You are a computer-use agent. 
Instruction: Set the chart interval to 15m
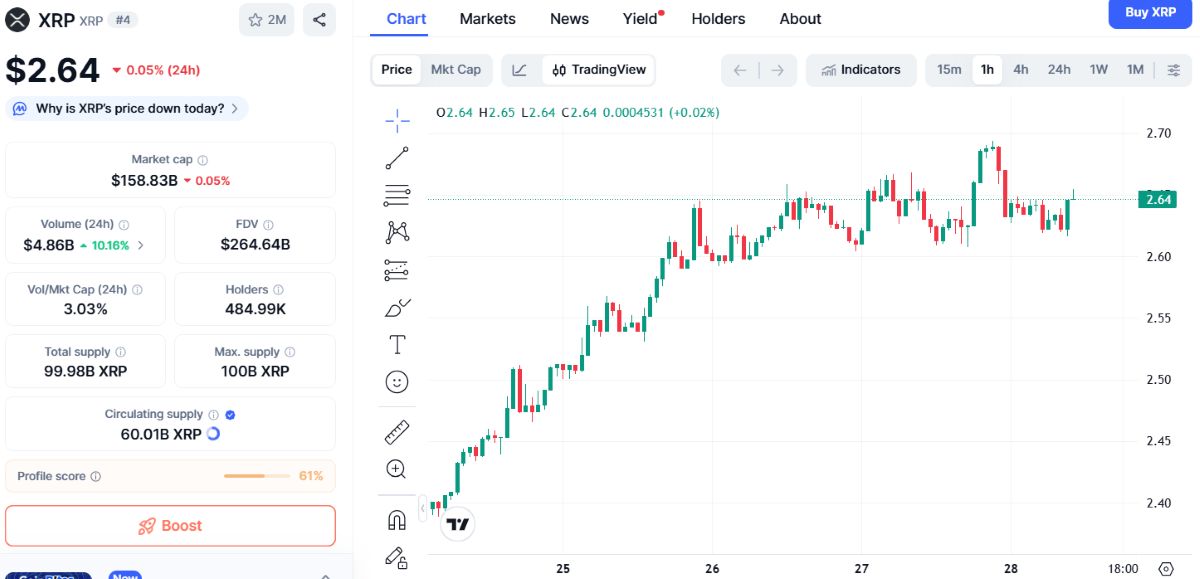coord(949,70)
